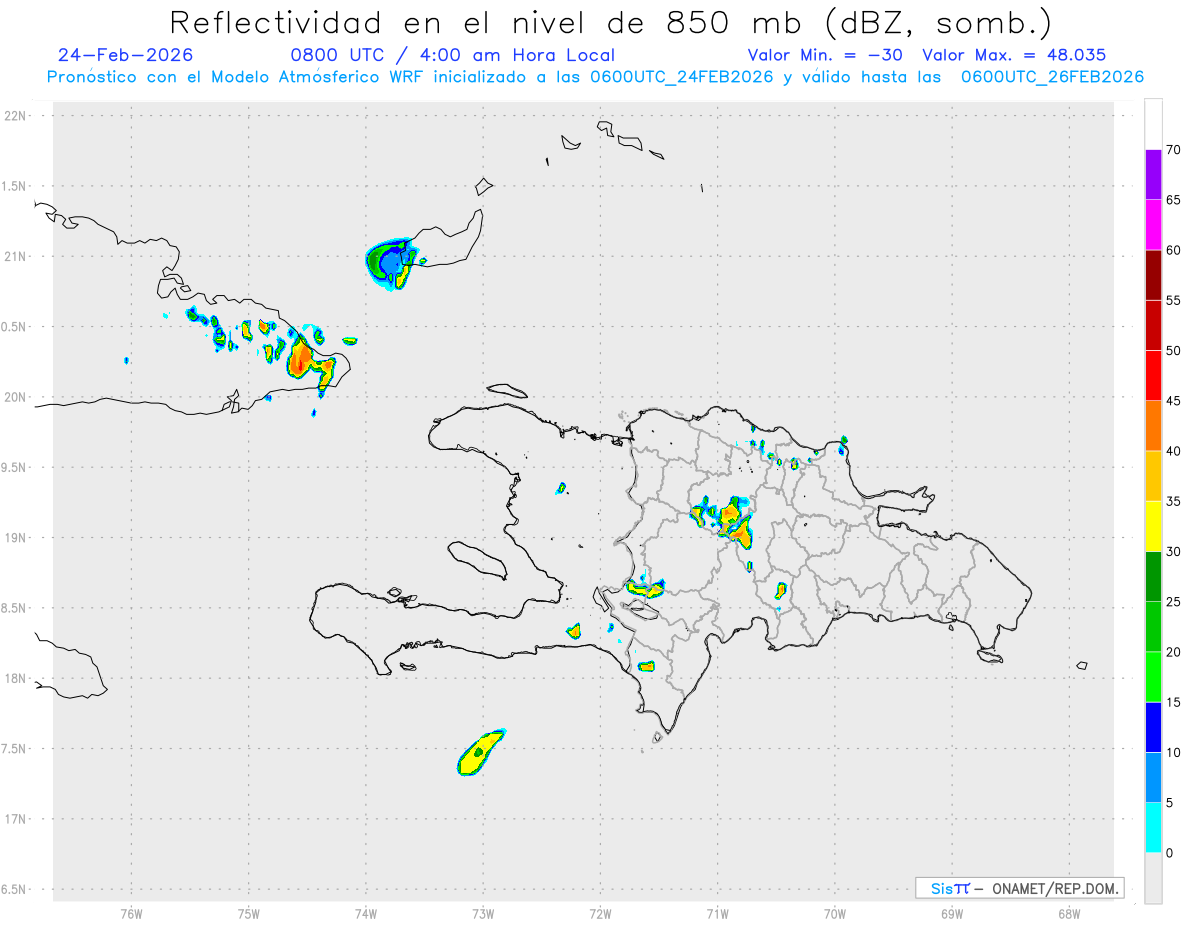Click the elongated yellow reflectivity cell south of Haiti
Viewport: 1200px width, 927px height.
(481, 753)
